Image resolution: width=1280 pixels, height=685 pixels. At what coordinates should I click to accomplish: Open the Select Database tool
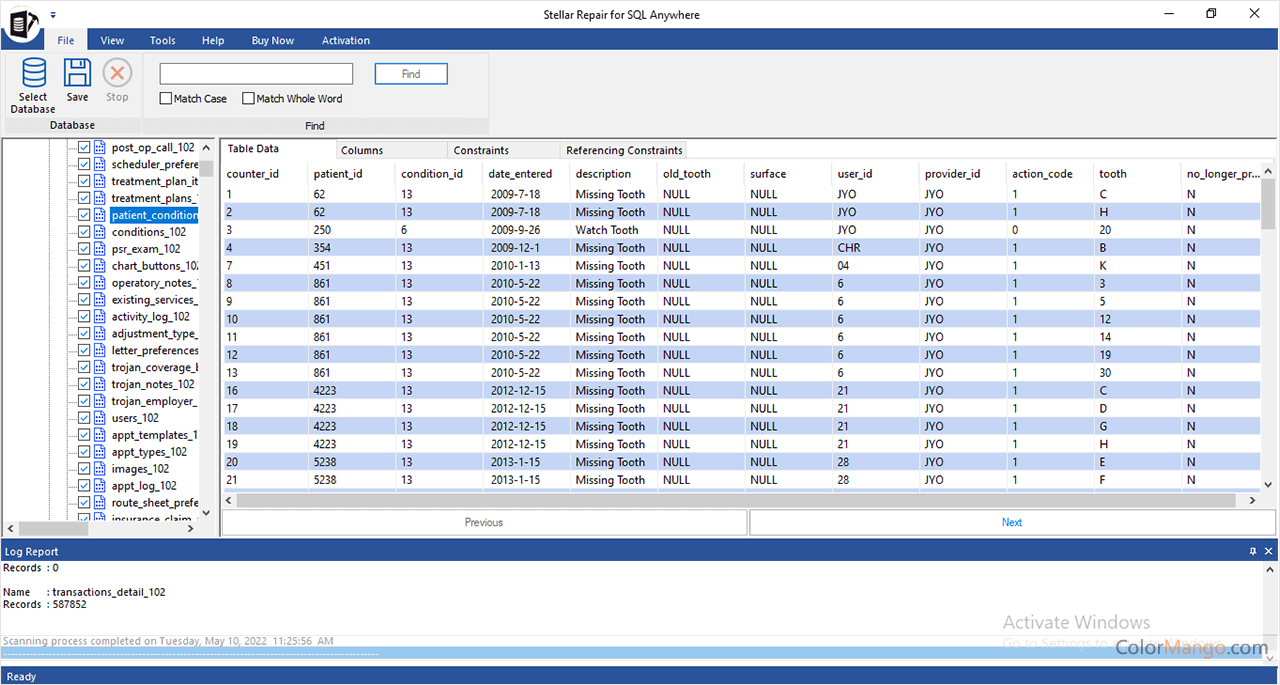33,85
